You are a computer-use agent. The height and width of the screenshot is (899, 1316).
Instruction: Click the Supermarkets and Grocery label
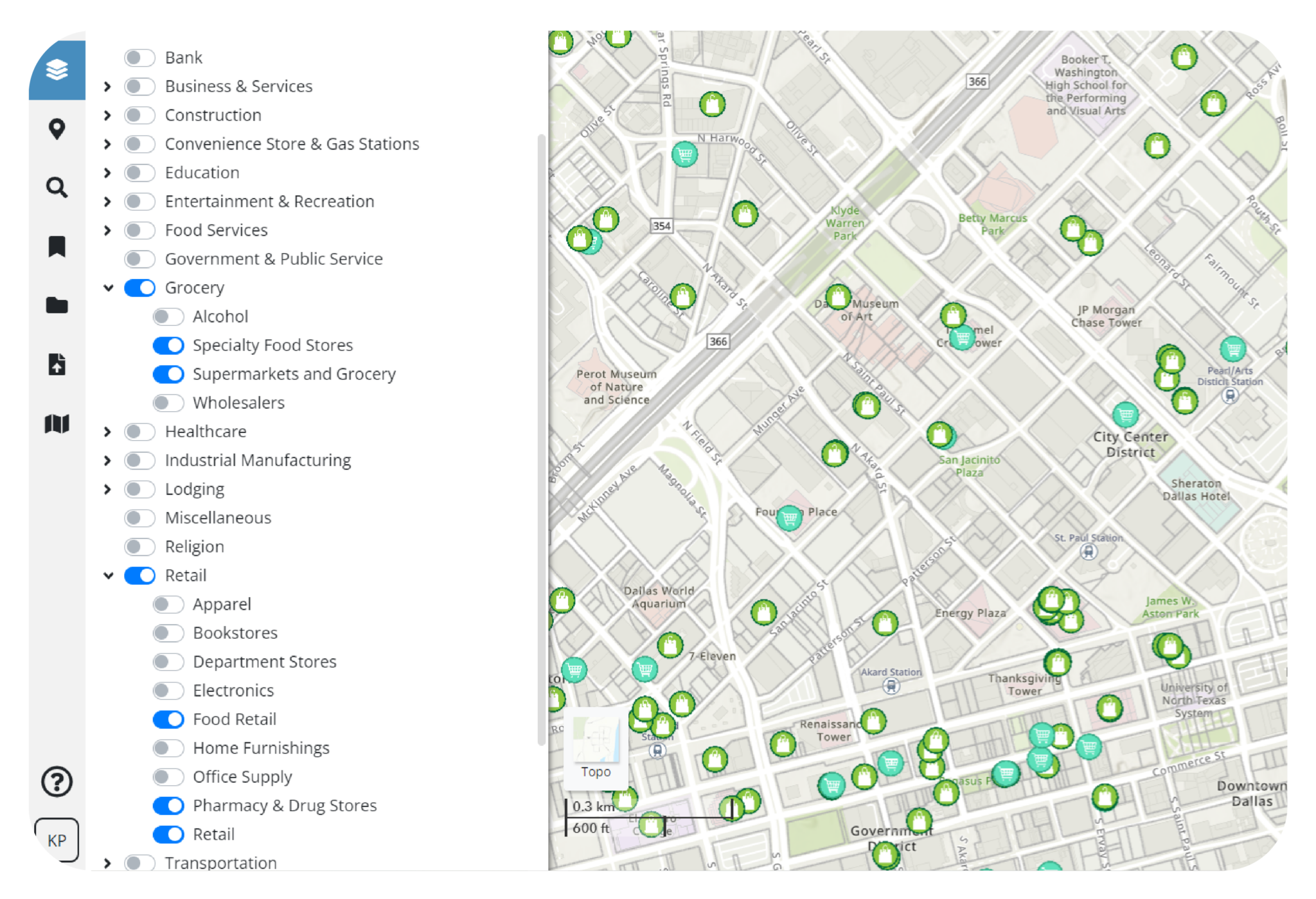pos(294,373)
